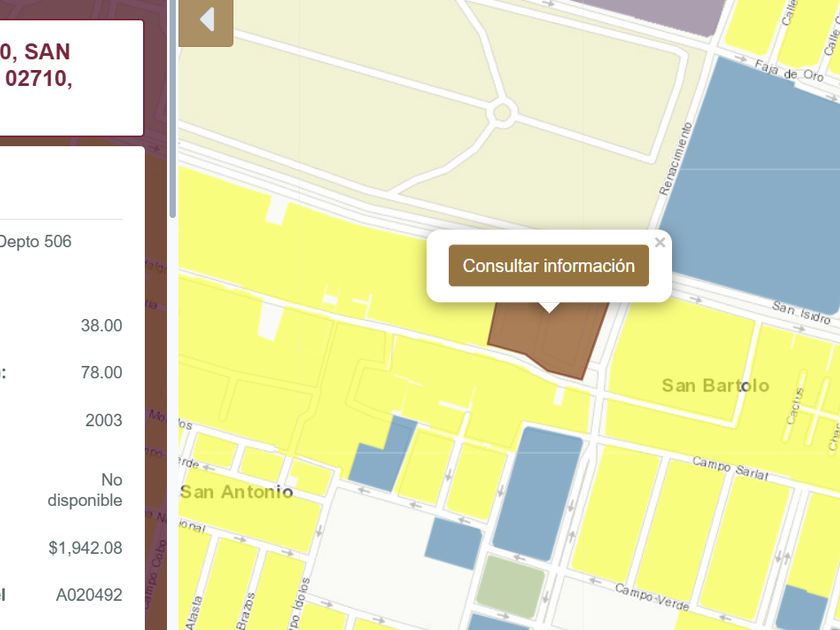This screenshot has width=840, height=630.
Task: Click the small green park block
Action: coord(511,586)
